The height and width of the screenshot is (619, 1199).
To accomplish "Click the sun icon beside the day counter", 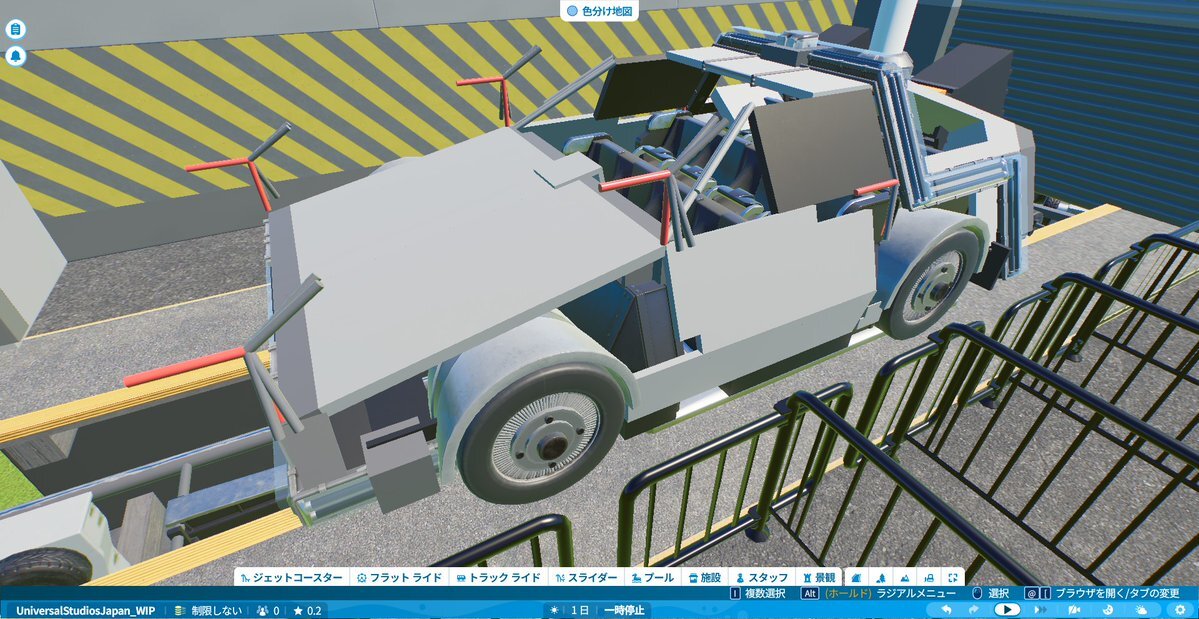I will pos(555,611).
